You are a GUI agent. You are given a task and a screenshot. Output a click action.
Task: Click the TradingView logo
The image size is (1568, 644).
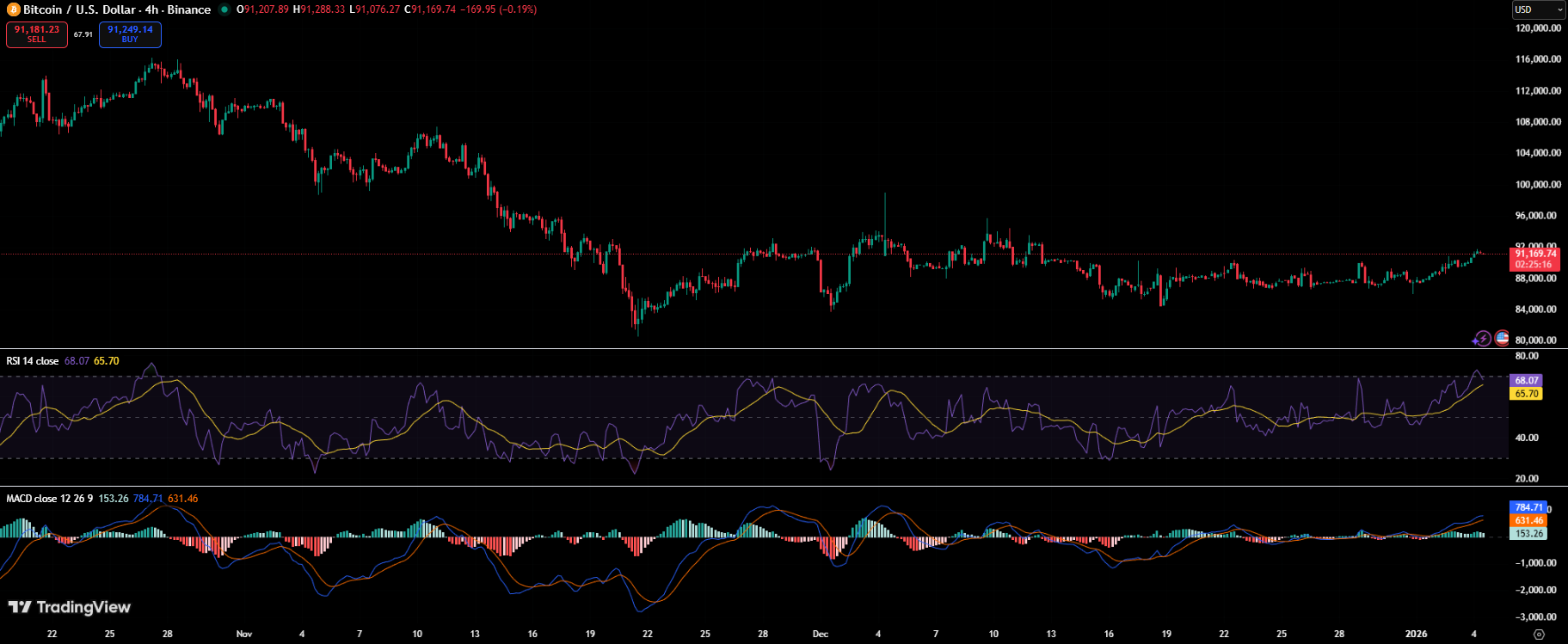coord(70,607)
